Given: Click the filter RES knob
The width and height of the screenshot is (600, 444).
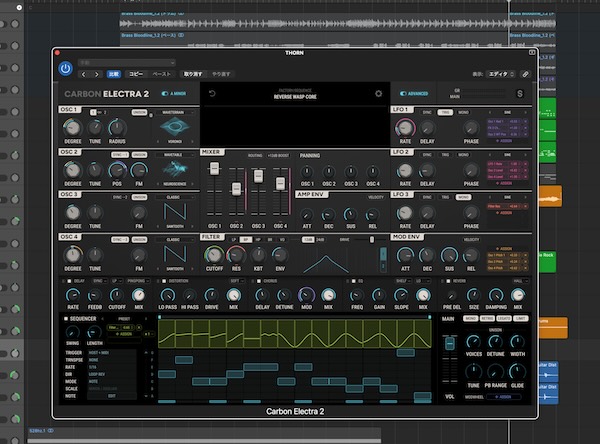Looking at the screenshot, I should click(x=236, y=255).
